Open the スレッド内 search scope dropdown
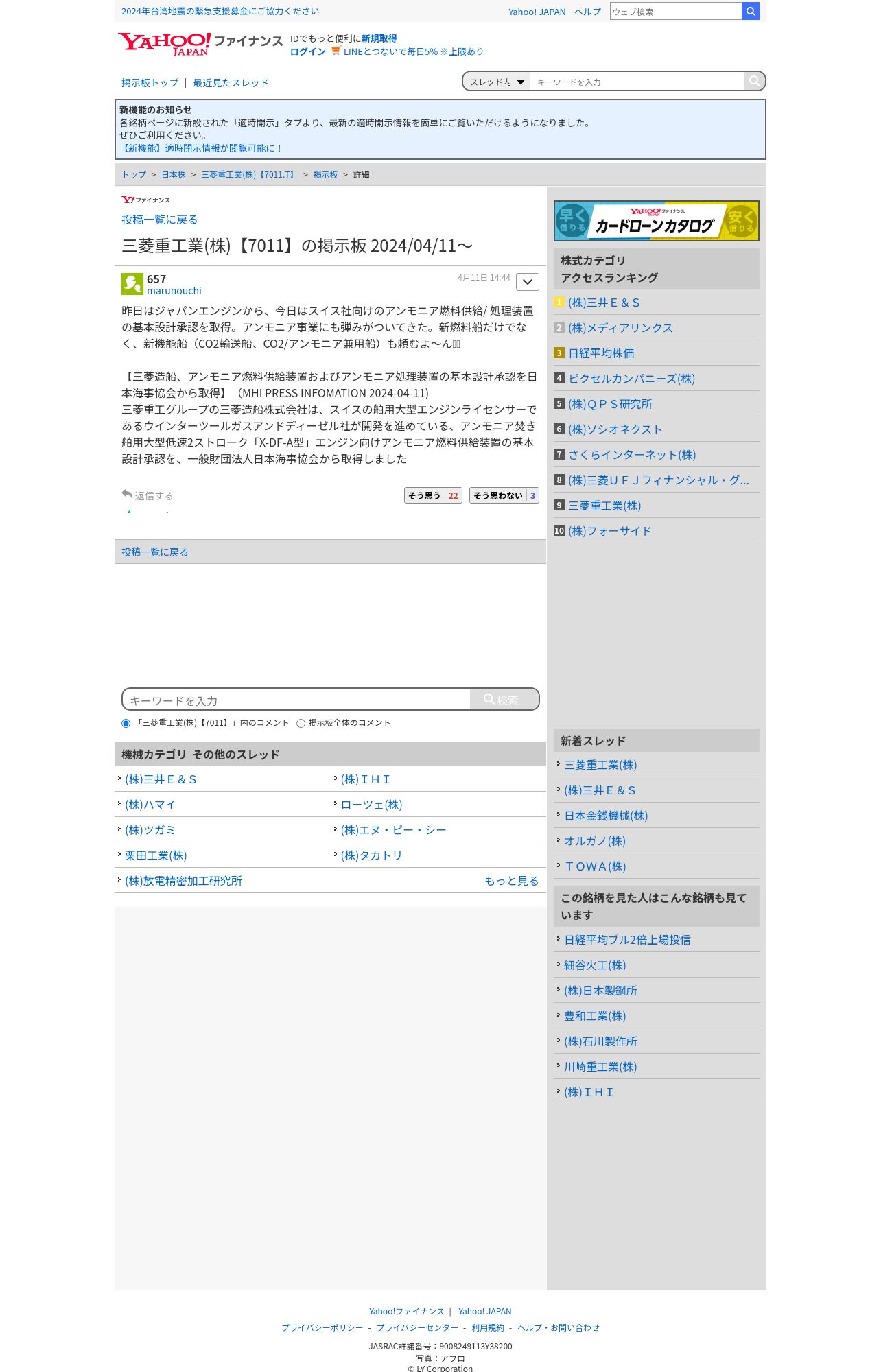This screenshot has height=1372, width=881. [497, 82]
